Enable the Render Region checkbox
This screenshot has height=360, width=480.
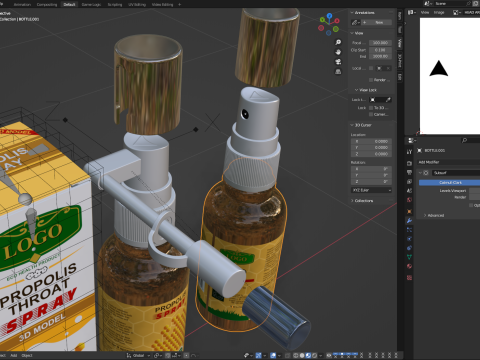(x=371, y=80)
